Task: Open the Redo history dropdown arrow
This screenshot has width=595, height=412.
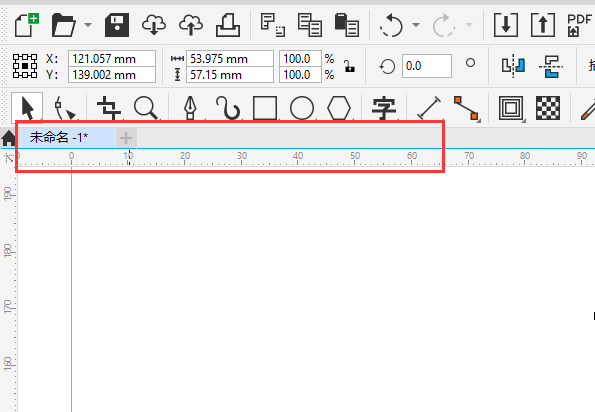Action: [469, 25]
